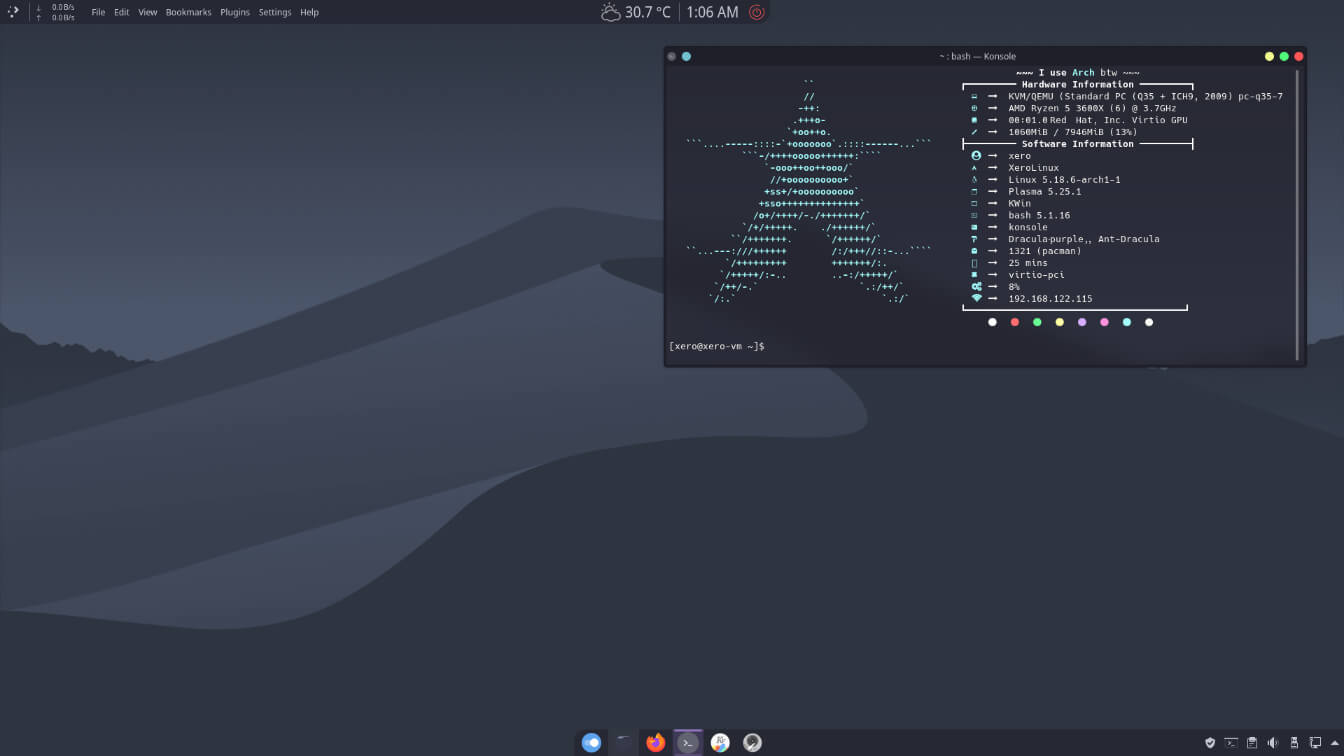Viewport: 1344px width, 756px height.
Task: Click the terminal icon in the system tray
Action: [1231, 742]
